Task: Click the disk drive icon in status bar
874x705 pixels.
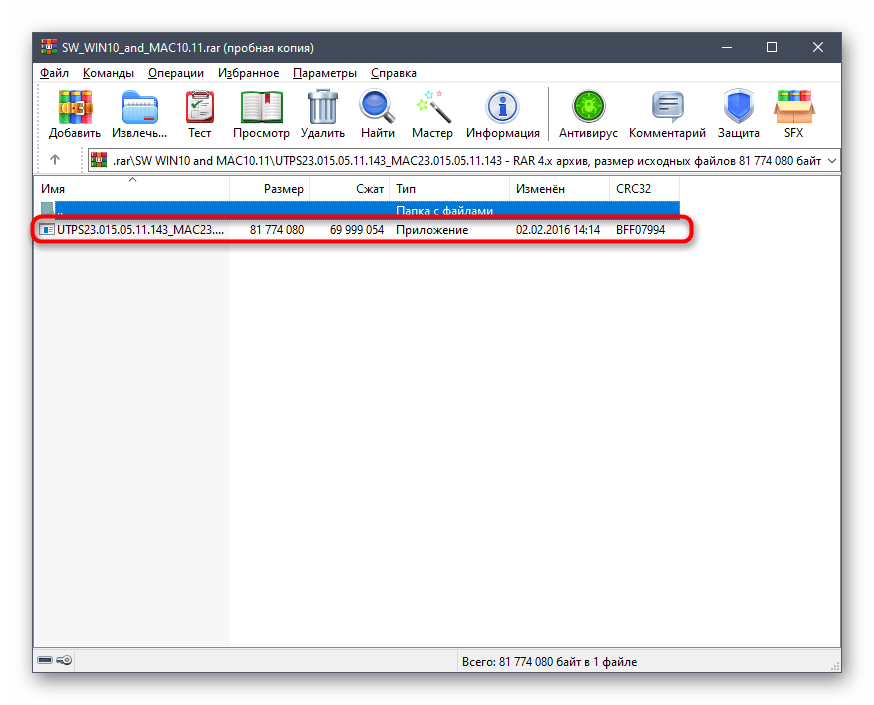Action: pyautogui.click(x=45, y=660)
